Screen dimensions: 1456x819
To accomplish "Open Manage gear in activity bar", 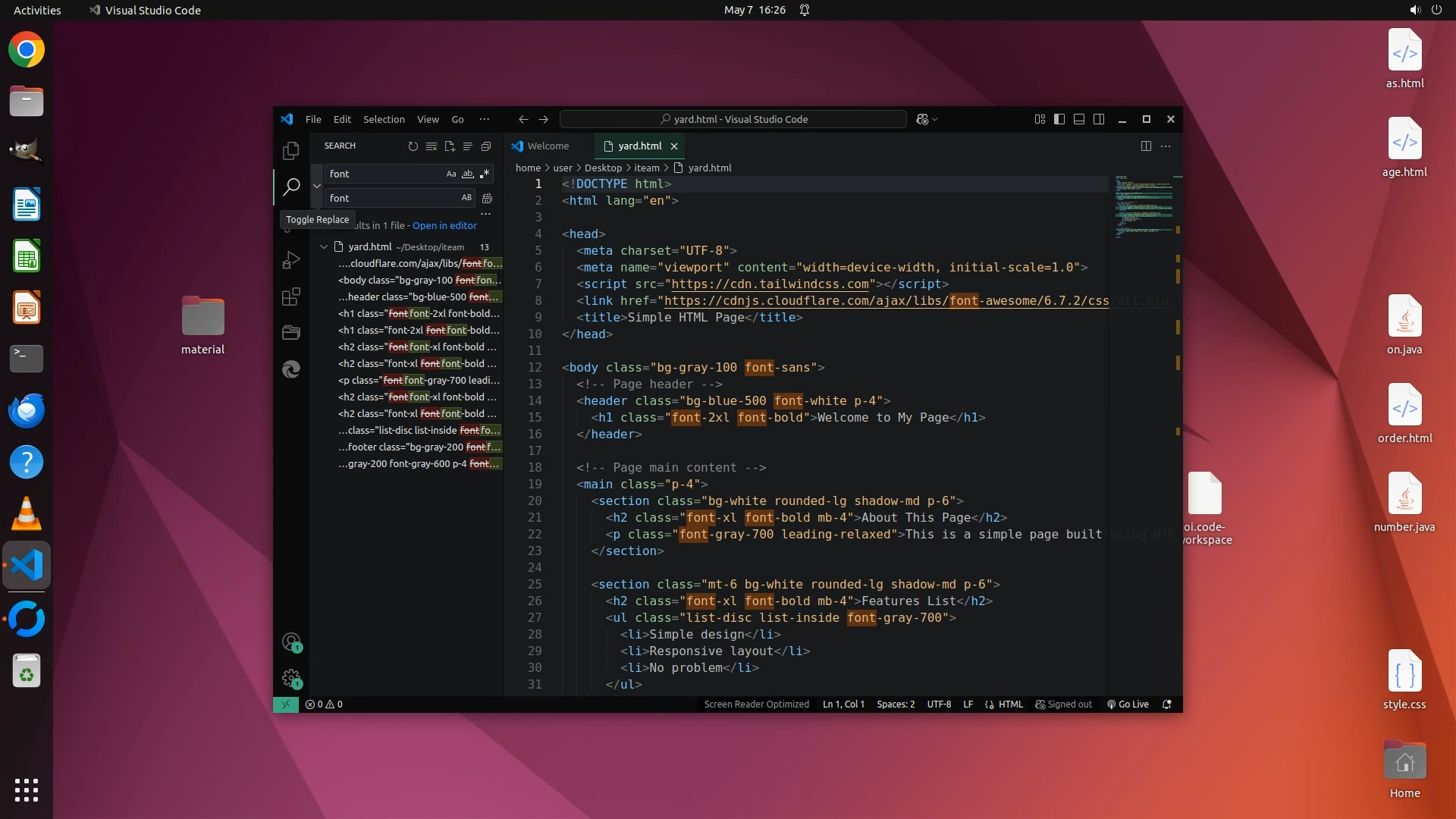I will (291, 677).
